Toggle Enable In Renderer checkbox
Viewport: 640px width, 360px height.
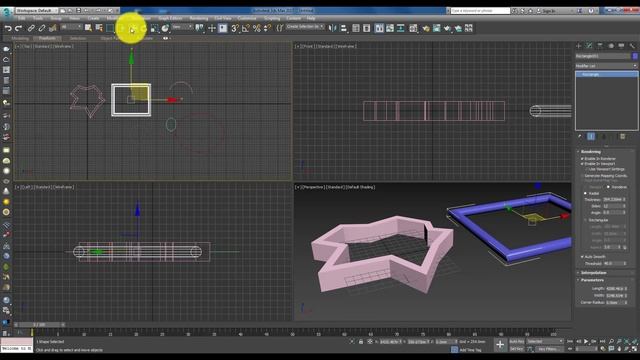tap(582, 159)
